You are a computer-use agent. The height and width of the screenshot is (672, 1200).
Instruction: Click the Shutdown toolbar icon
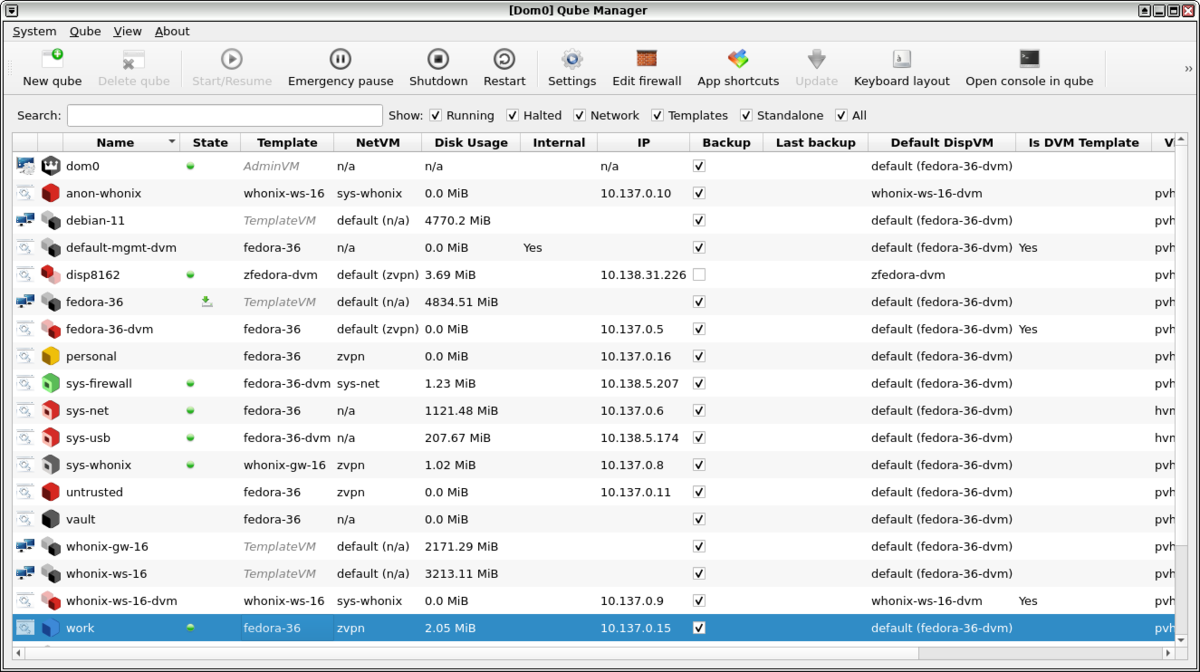[438, 59]
